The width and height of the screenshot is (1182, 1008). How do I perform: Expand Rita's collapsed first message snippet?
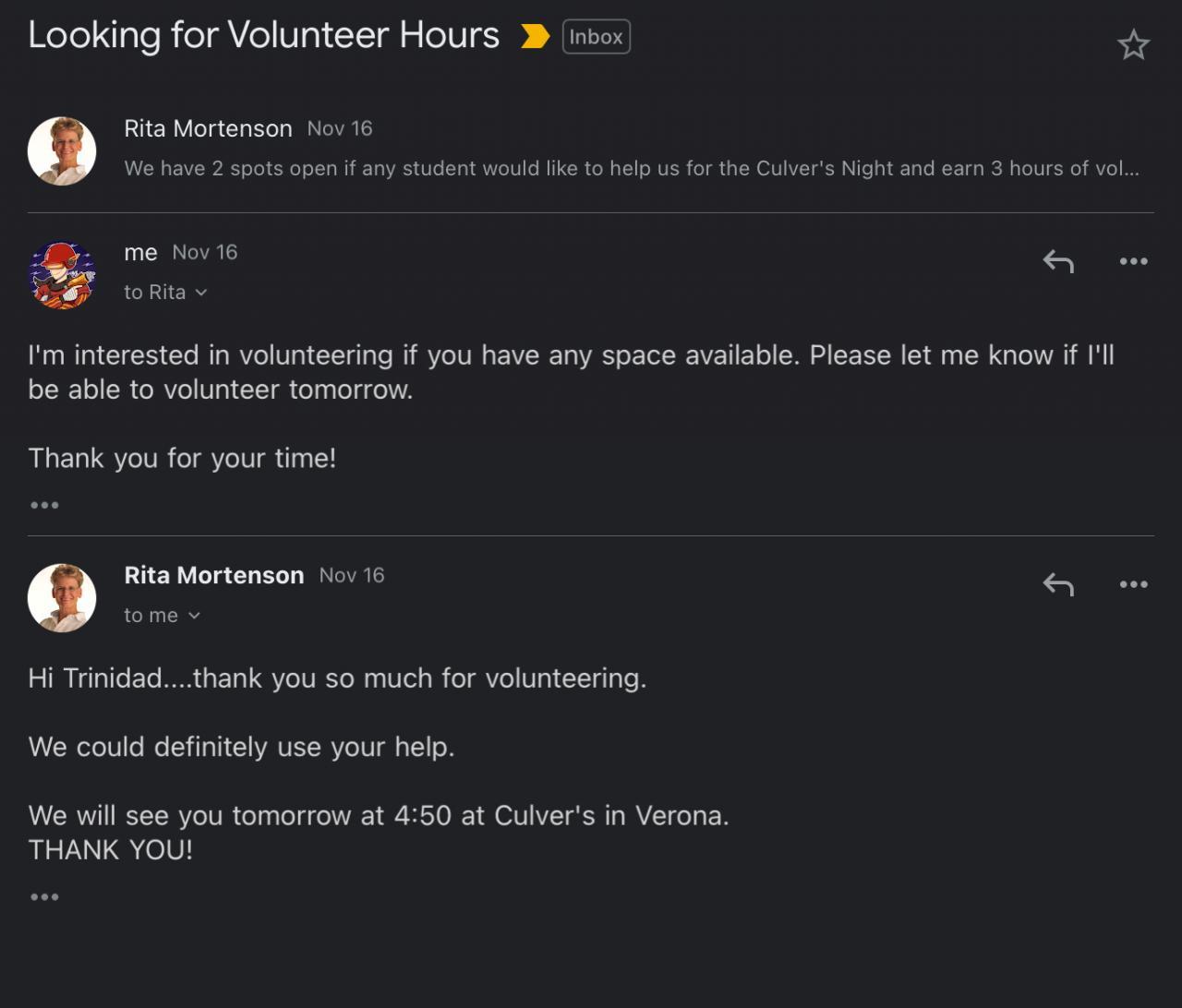point(632,169)
